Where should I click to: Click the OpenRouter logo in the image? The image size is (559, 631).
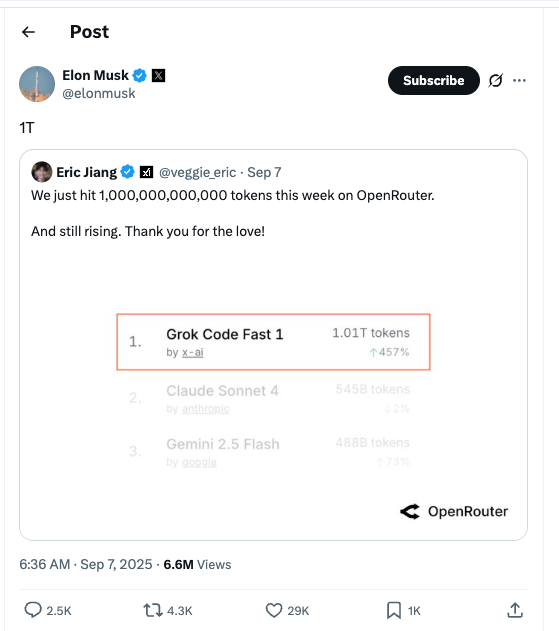[x=454, y=511]
